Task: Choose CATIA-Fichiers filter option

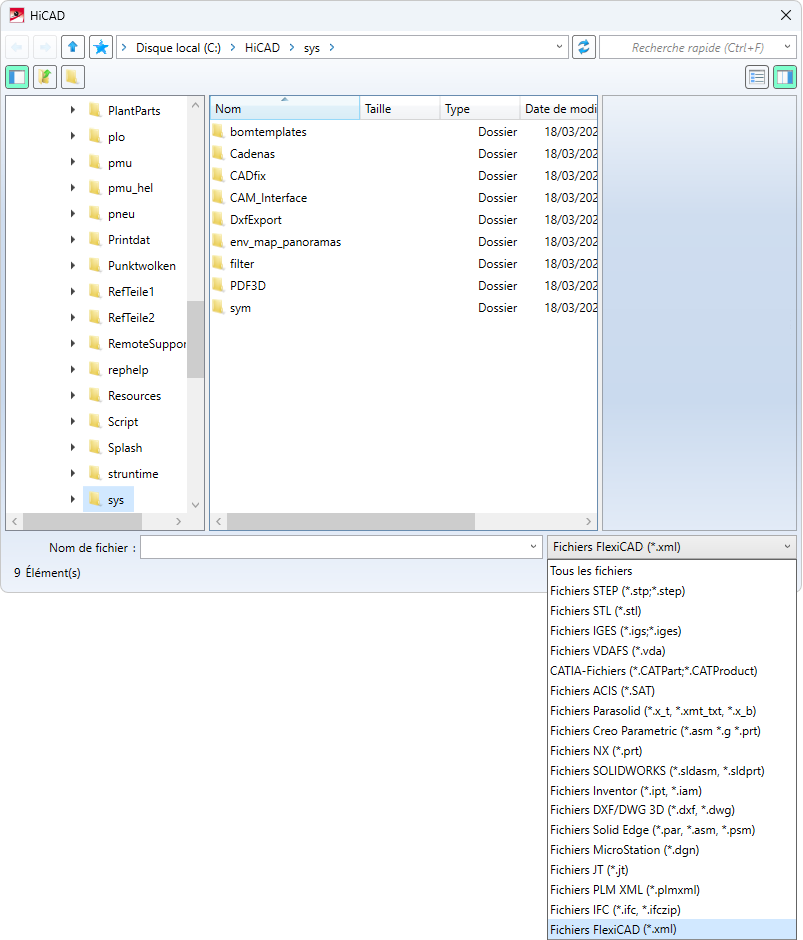Action: click(672, 671)
